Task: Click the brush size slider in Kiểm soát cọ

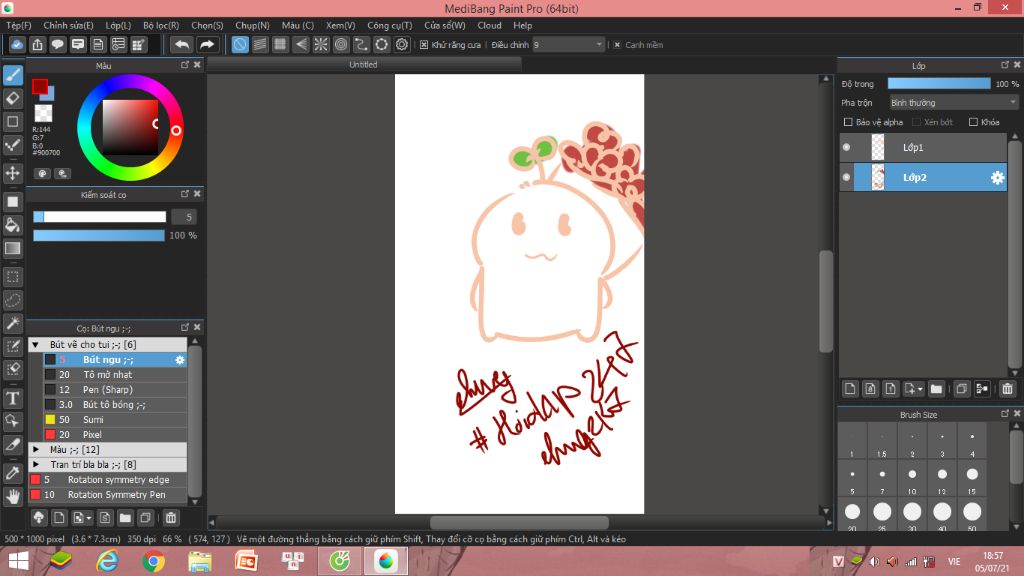Action: (x=99, y=217)
